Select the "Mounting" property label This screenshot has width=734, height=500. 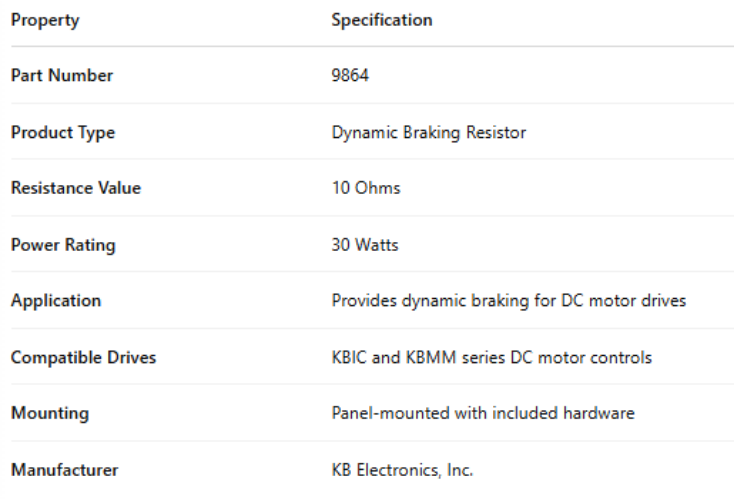tap(50, 413)
